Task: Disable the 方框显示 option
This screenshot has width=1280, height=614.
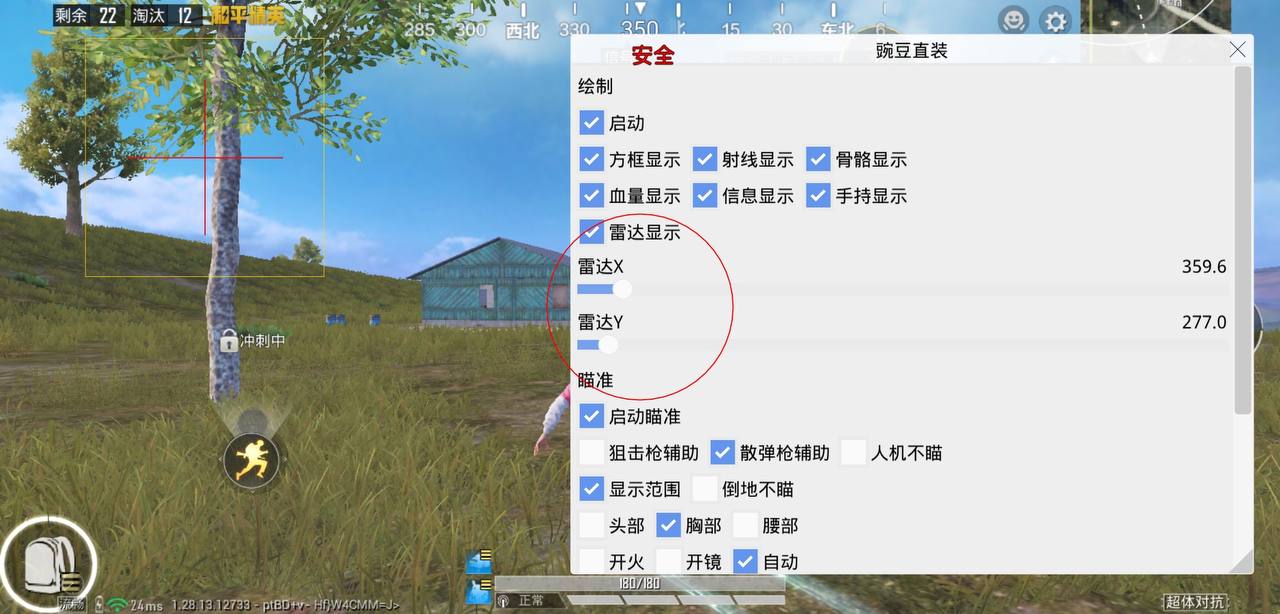Action: 591,159
